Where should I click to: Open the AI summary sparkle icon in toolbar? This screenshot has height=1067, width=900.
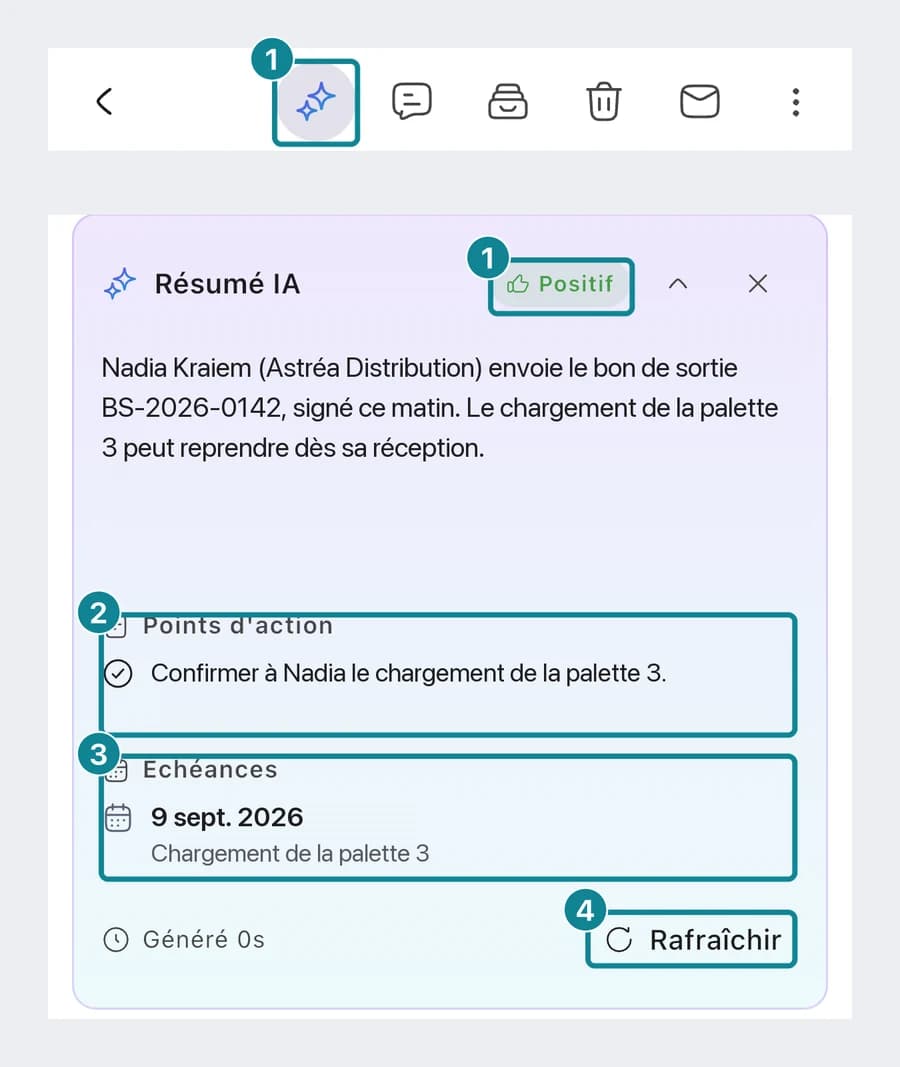click(316, 102)
